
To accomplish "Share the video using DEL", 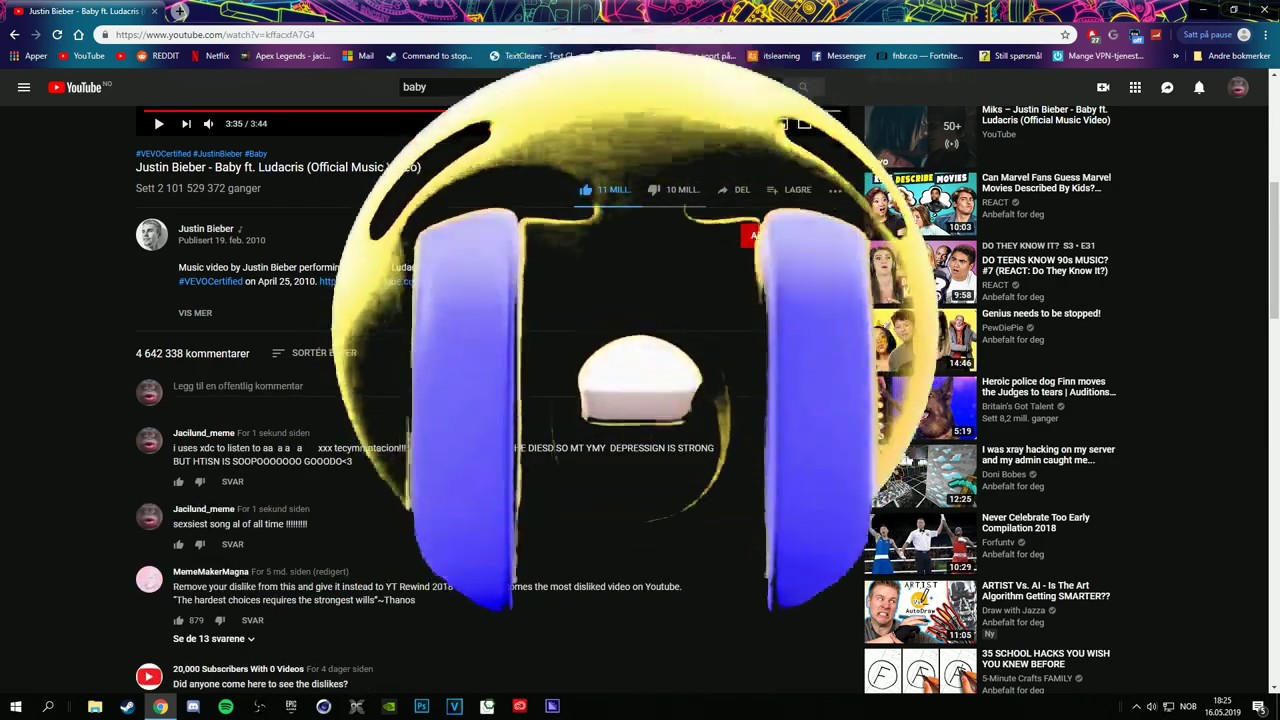I will tap(733, 189).
